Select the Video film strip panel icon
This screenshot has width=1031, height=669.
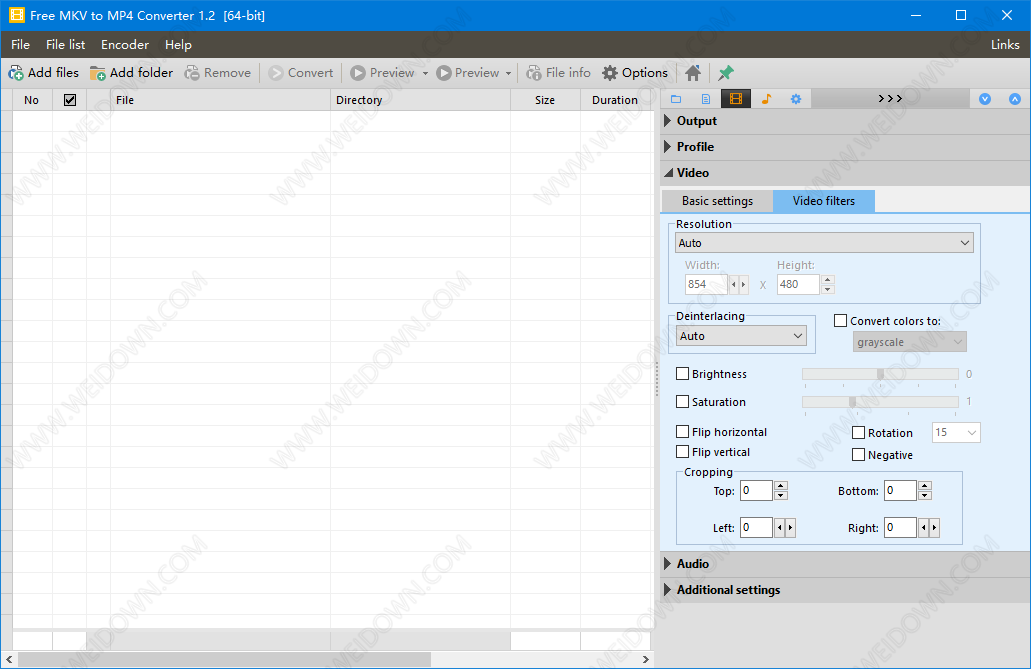point(736,99)
